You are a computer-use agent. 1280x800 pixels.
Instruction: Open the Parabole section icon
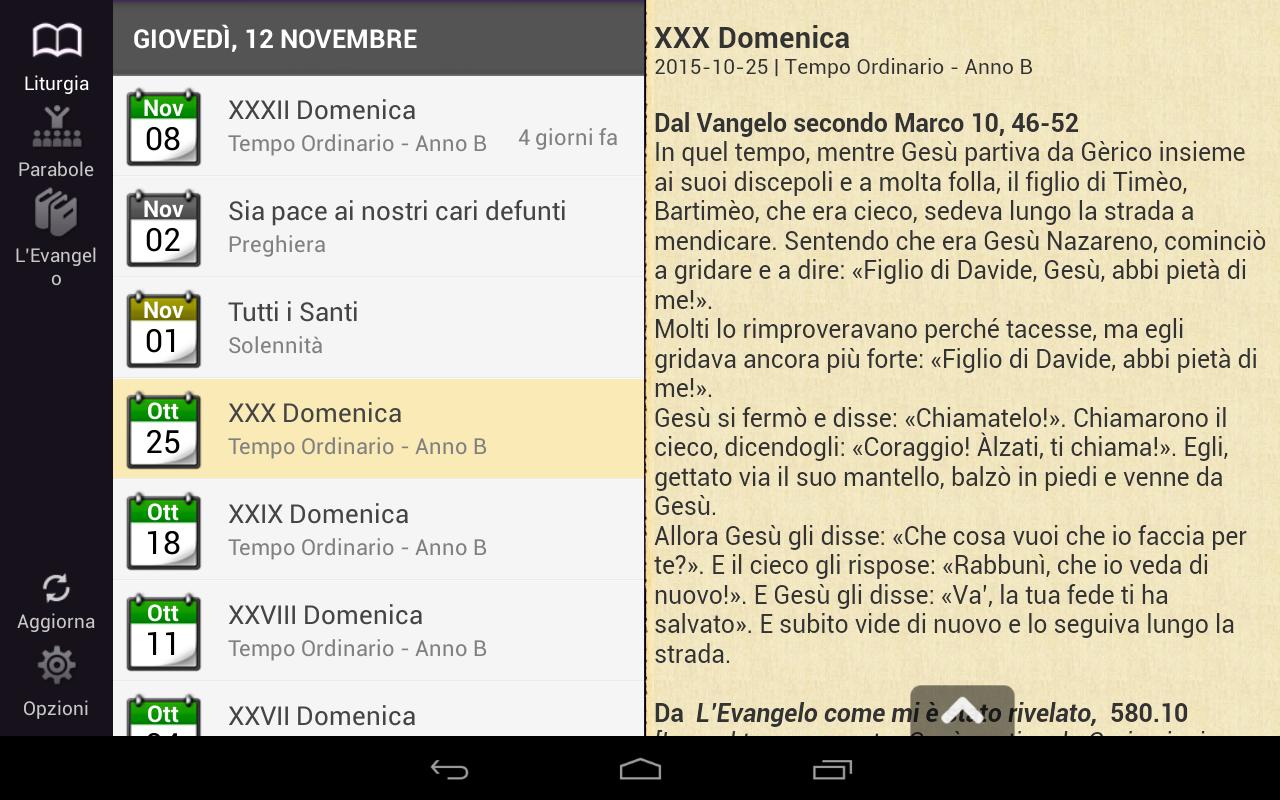pos(56,126)
